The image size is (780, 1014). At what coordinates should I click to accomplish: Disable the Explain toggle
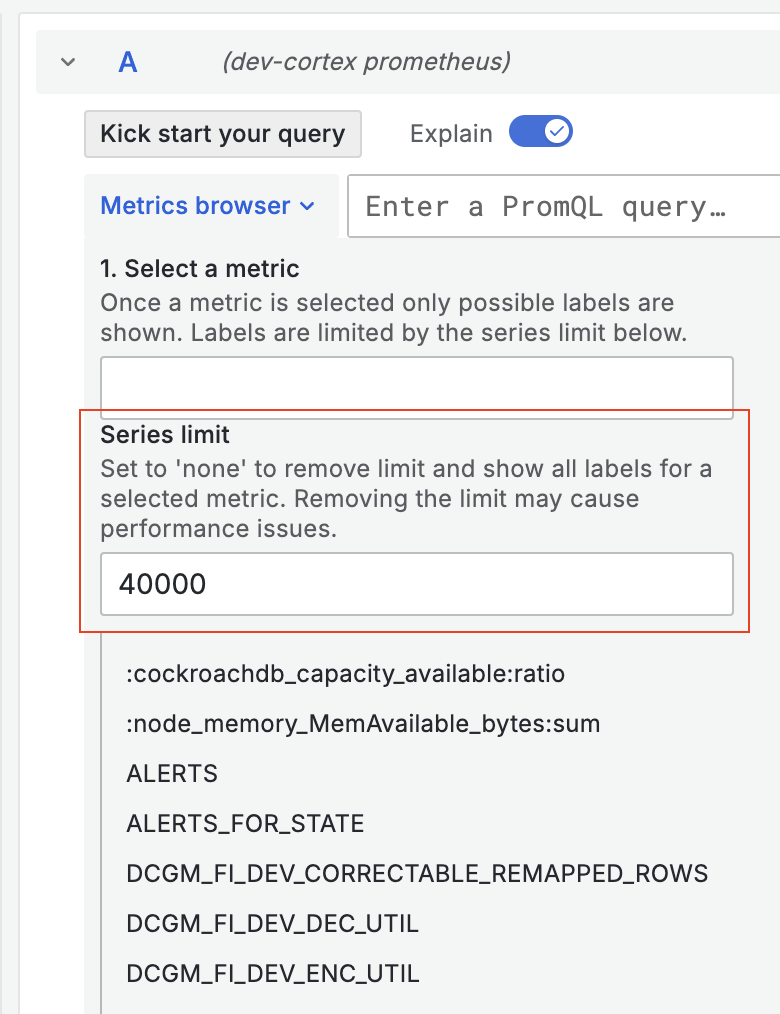(540, 131)
